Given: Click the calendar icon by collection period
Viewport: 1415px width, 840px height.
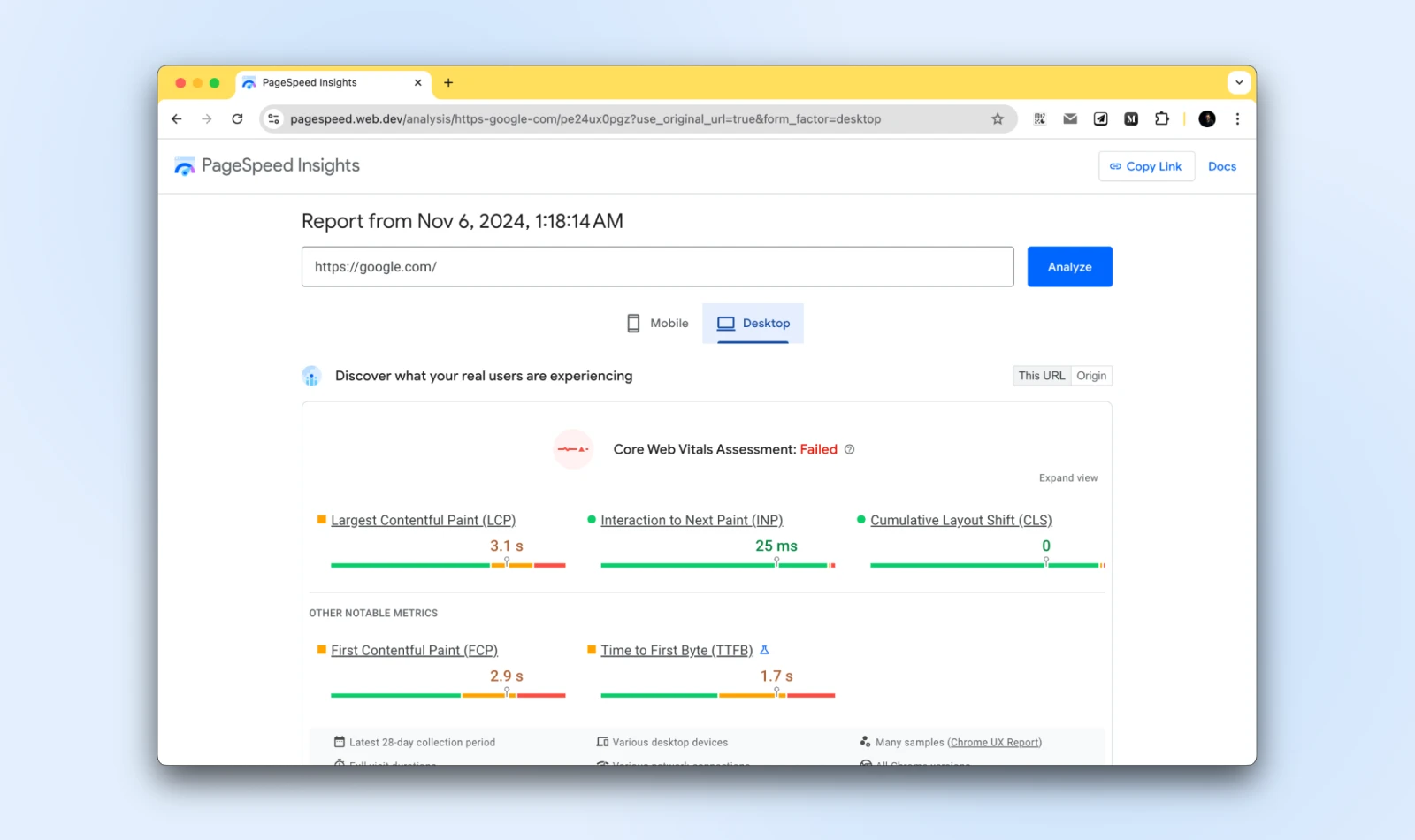Looking at the screenshot, I should click(339, 742).
